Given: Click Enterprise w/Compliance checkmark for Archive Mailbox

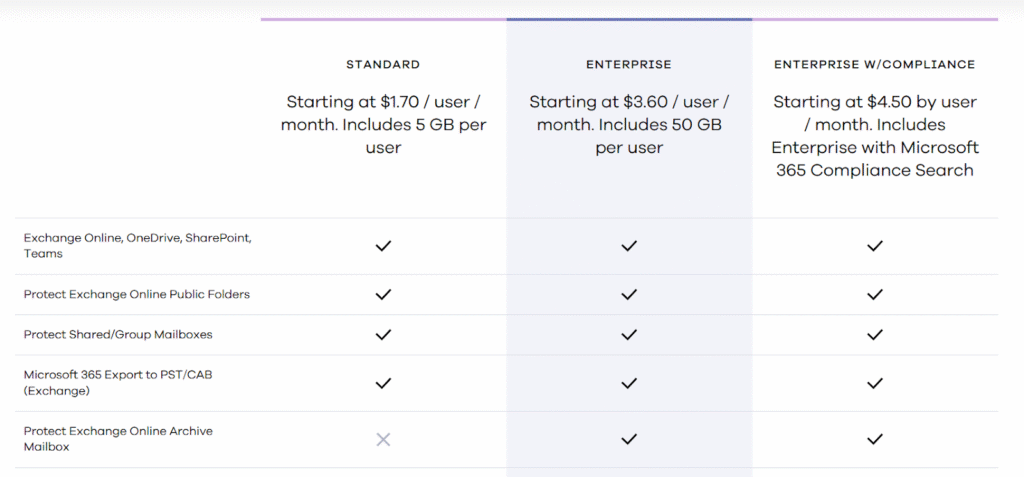Looking at the screenshot, I should point(875,439).
